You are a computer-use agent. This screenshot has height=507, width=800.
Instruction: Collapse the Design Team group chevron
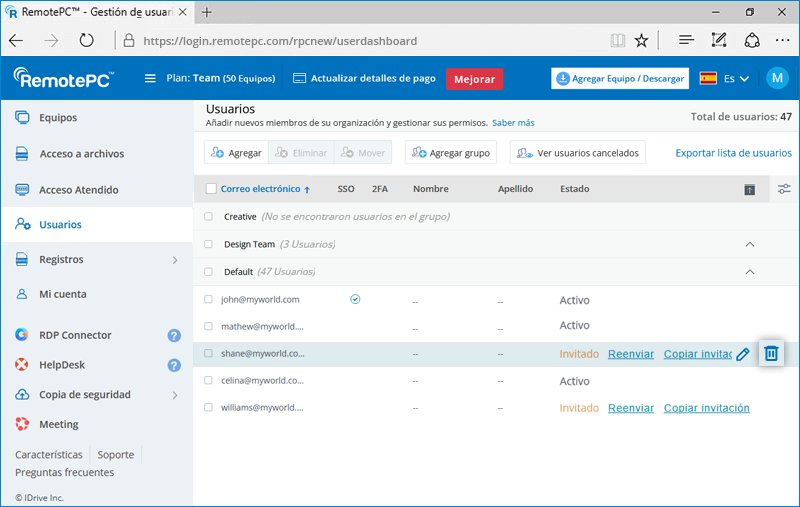(749, 244)
